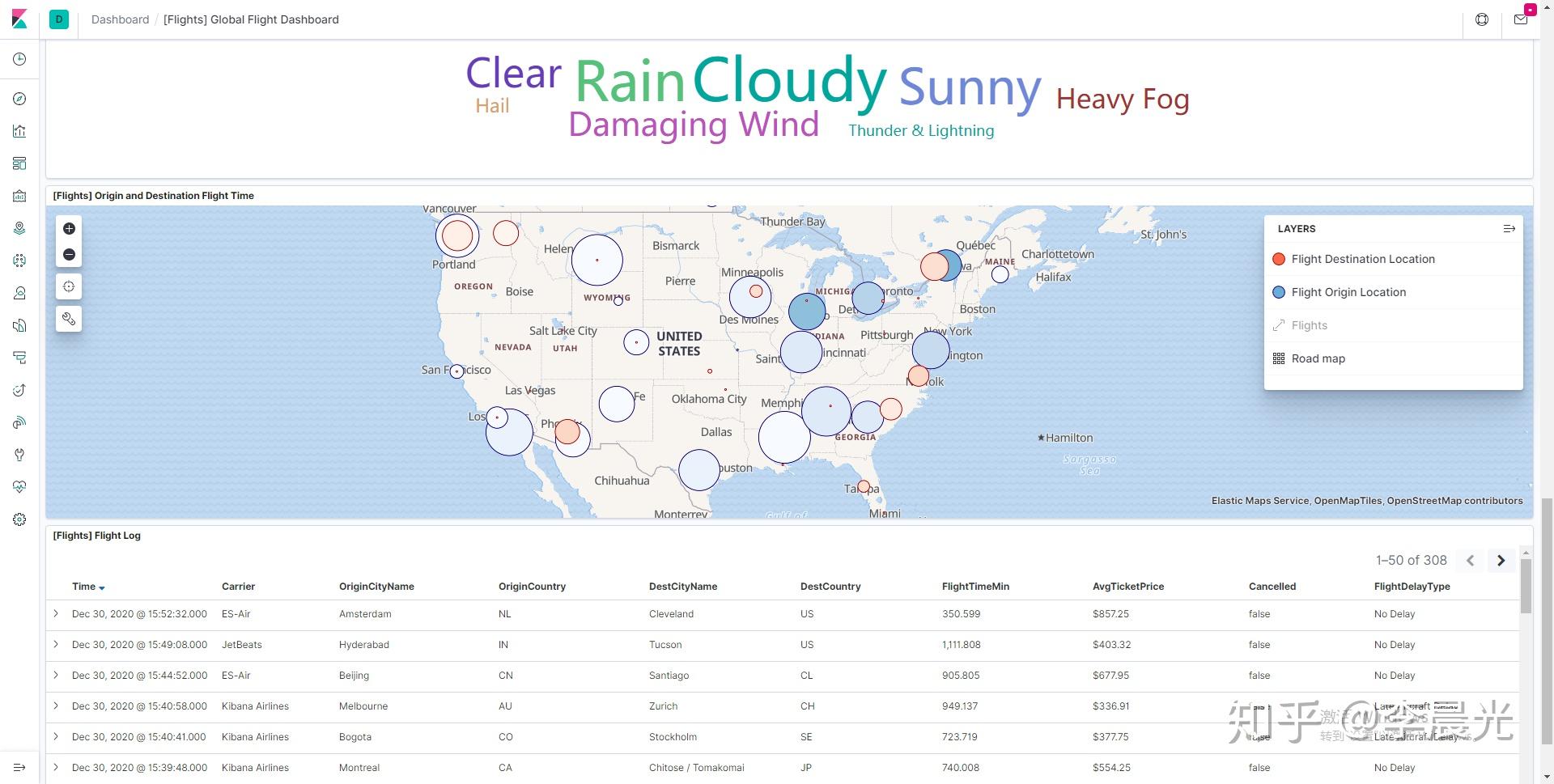The image size is (1554, 784).
Task: Open Discover from the compass sidebar icon
Action: coord(19,99)
